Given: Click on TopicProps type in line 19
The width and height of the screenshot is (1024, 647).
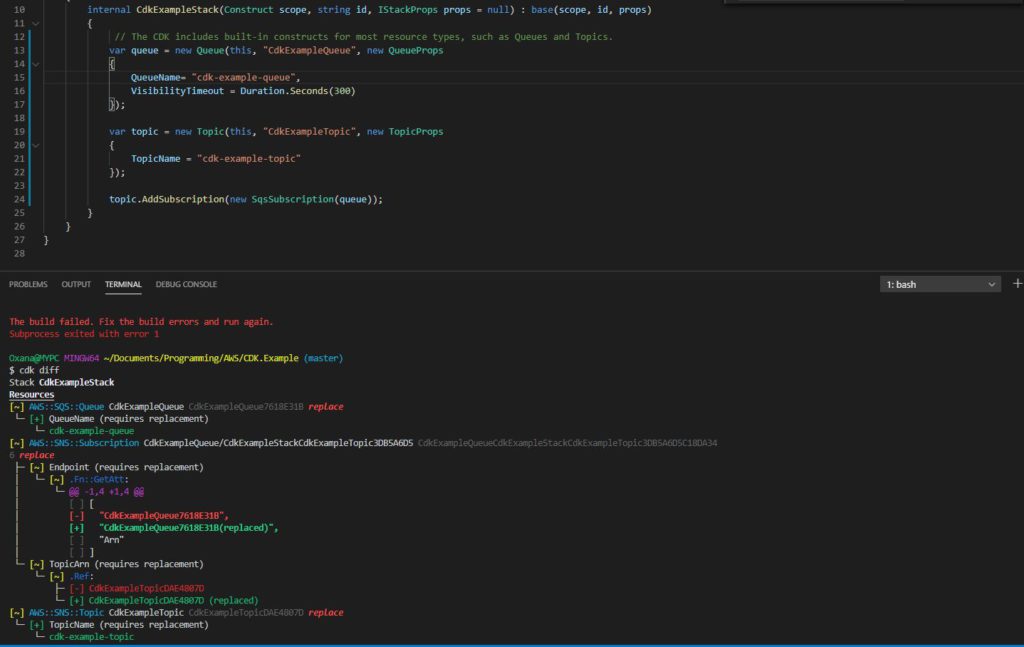Looking at the screenshot, I should (416, 131).
